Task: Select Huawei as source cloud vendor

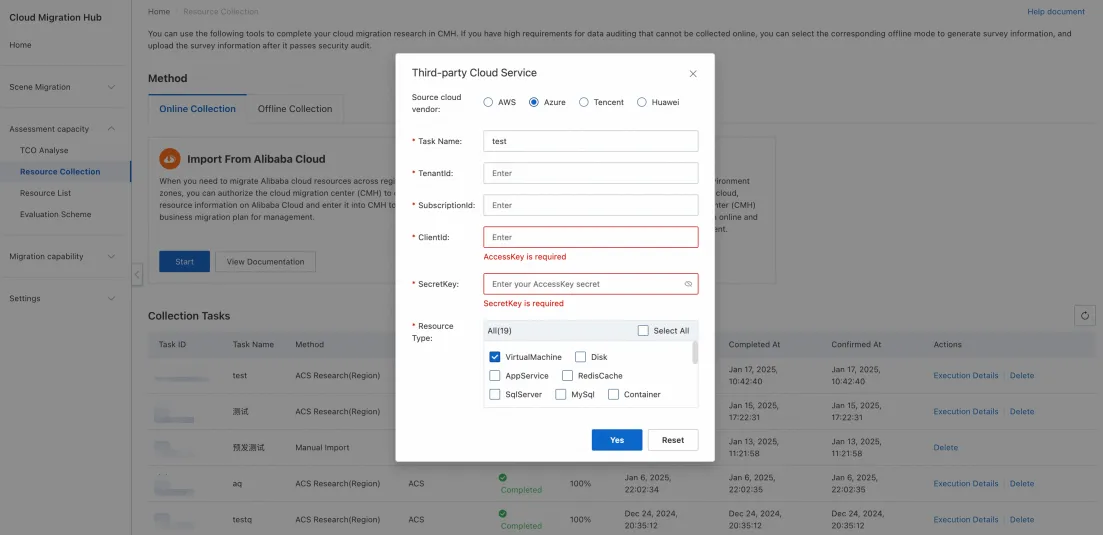Action: 642,102
